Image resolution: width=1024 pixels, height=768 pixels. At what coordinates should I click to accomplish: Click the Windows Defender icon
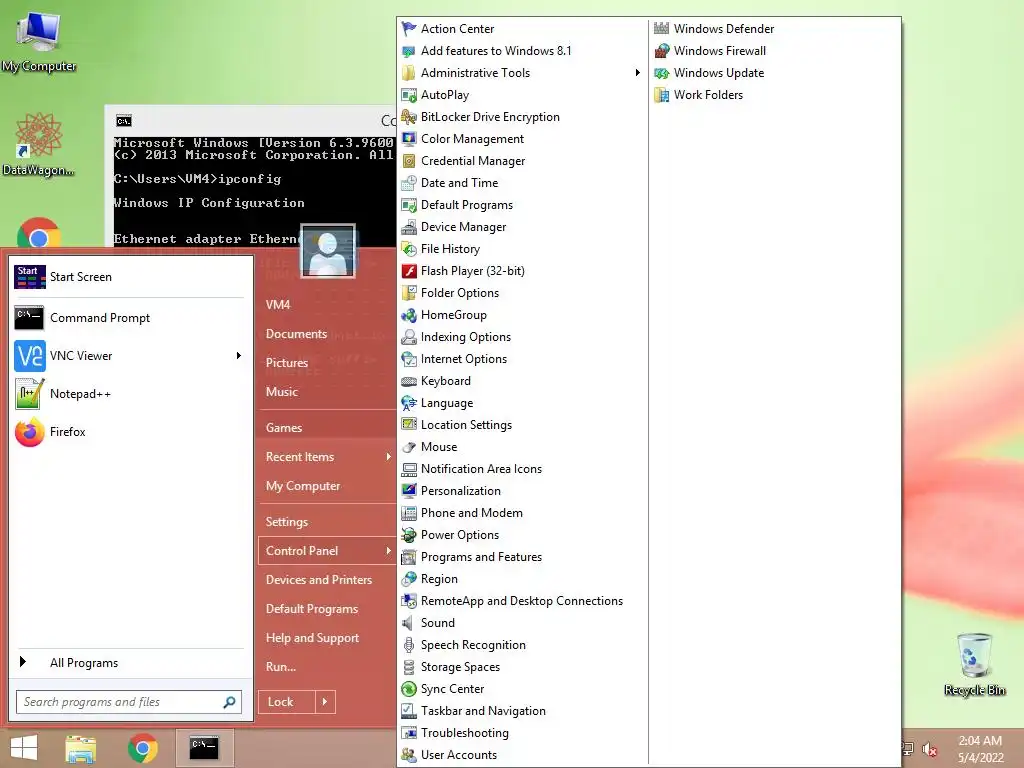[x=662, y=29]
